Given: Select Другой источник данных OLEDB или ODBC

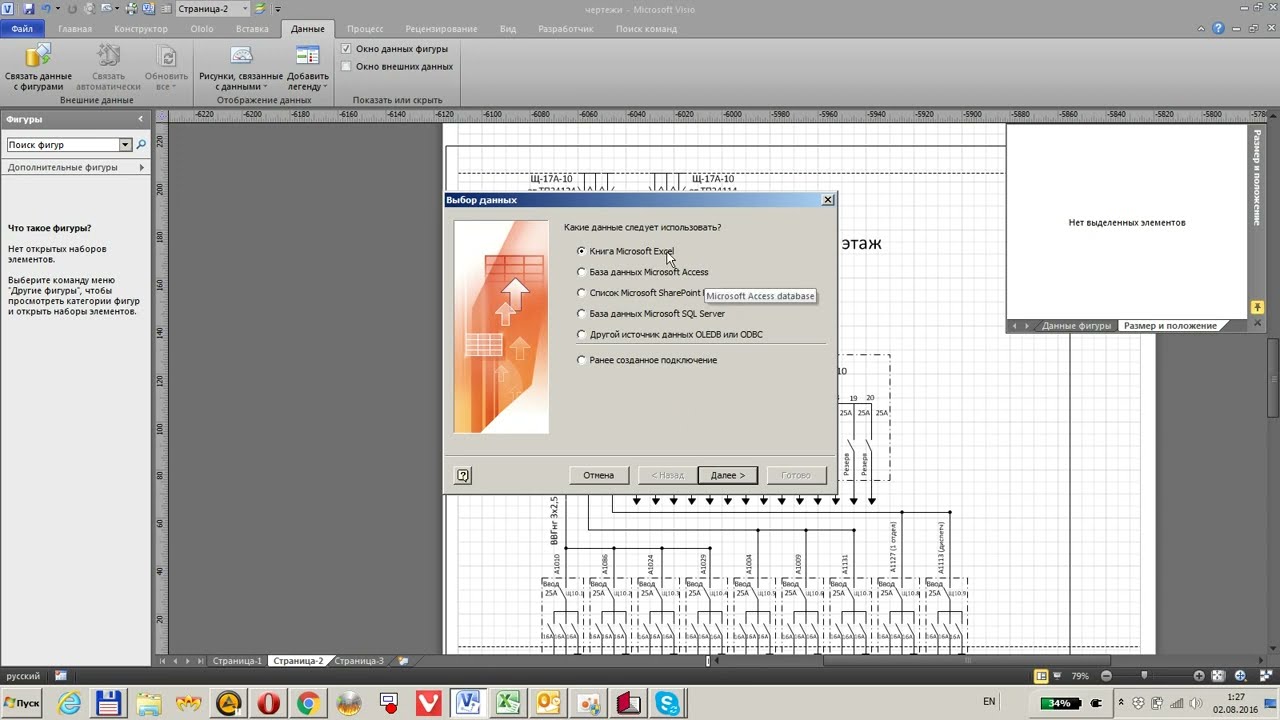Looking at the screenshot, I should coord(582,335).
